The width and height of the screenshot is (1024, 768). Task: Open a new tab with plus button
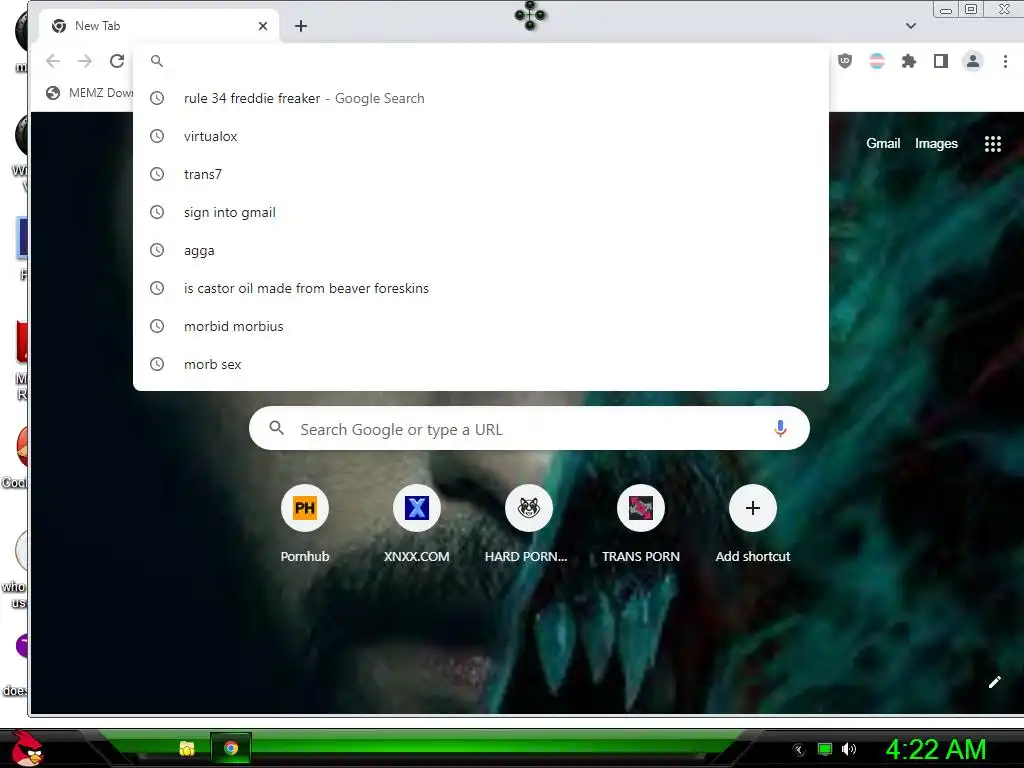300,26
